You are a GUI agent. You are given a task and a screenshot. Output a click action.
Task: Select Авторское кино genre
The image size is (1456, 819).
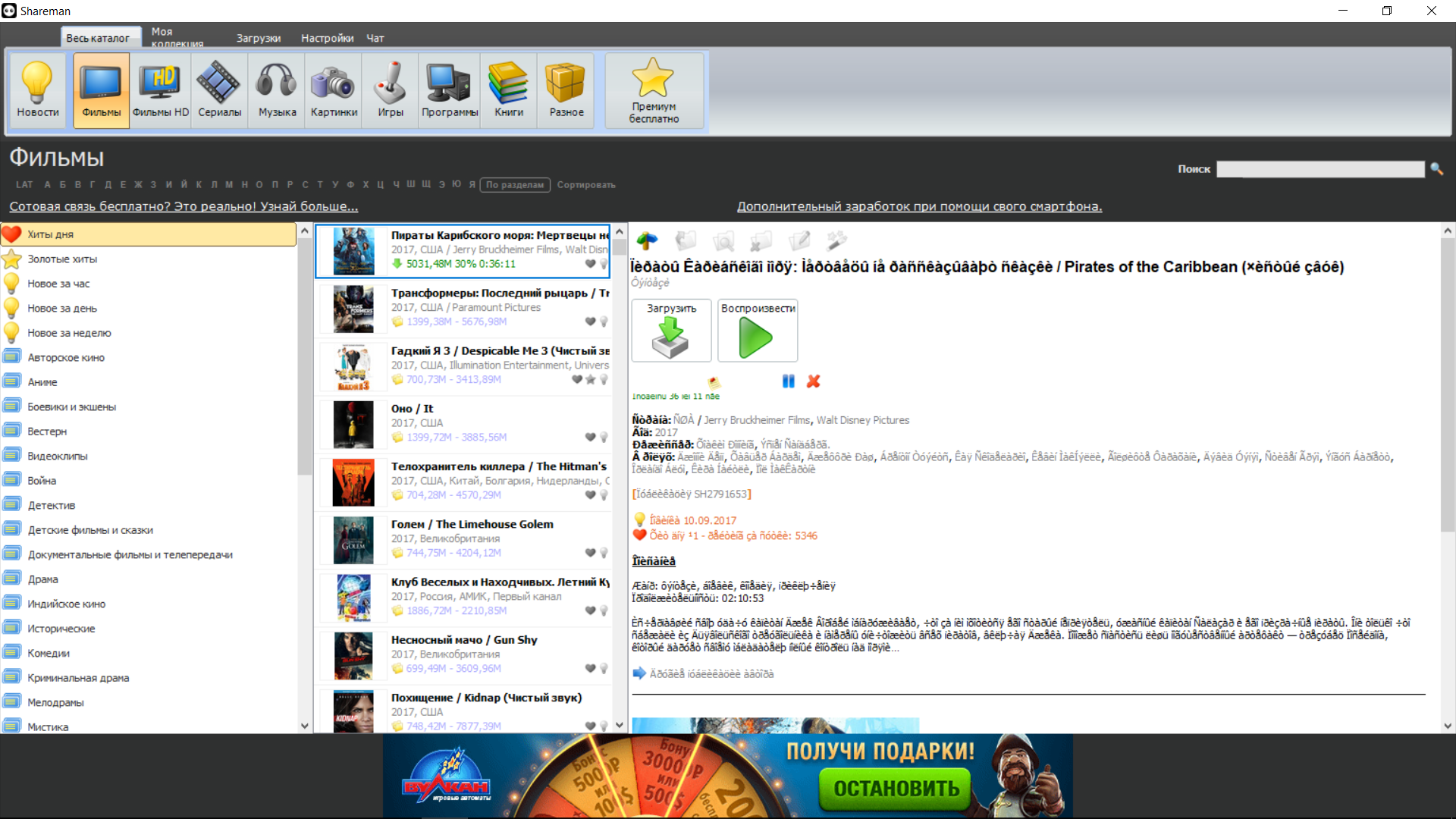(149, 357)
